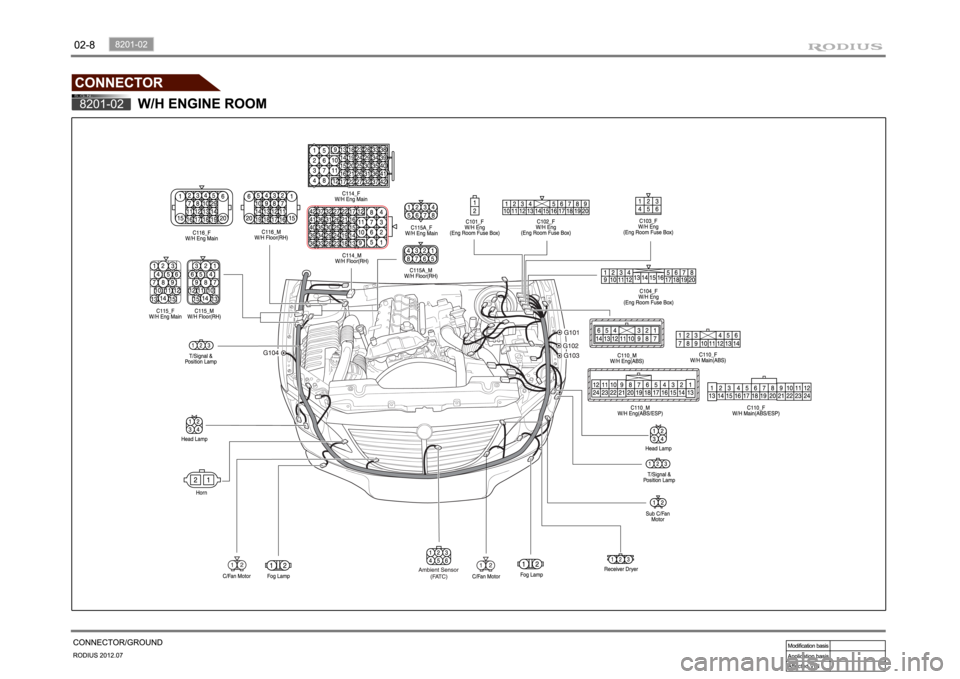Click the Ambient Sensor six-pin connector symbol

point(438,556)
